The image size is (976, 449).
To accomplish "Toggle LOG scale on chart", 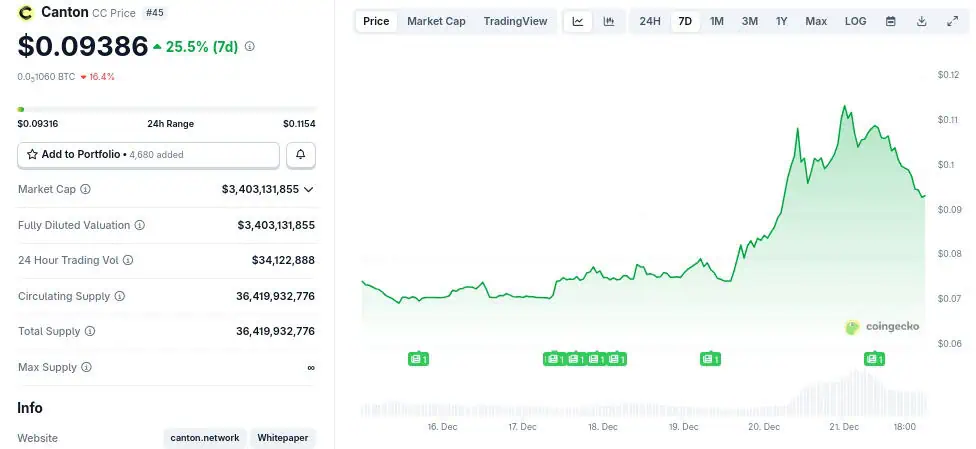I will 855,21.
